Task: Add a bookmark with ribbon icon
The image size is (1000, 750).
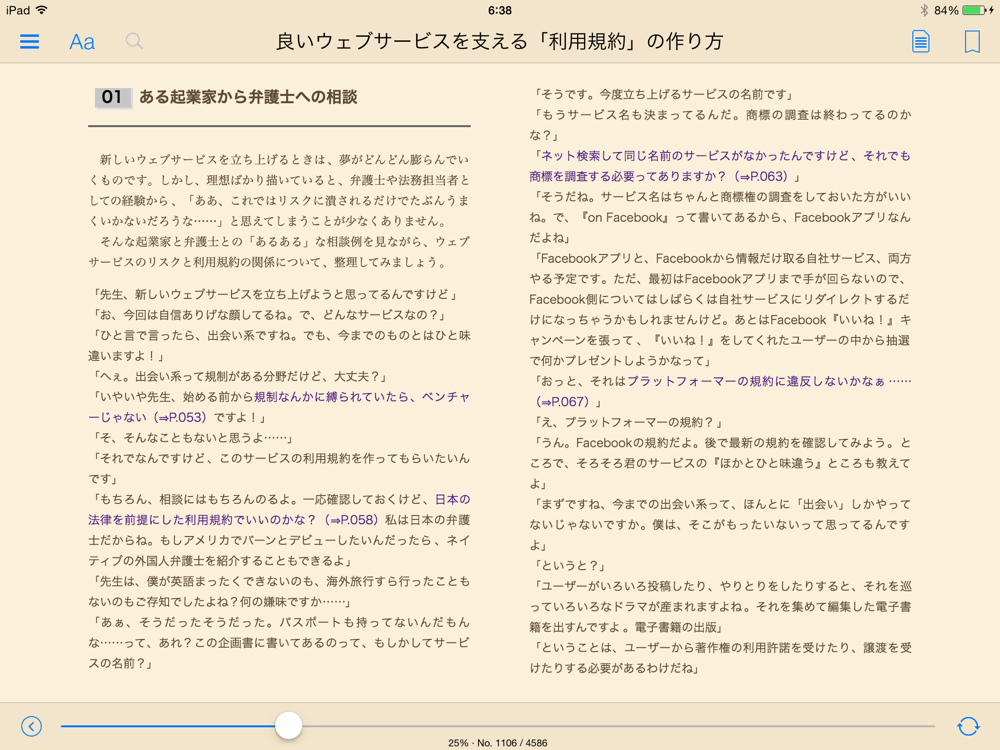Action: [972, 42]
